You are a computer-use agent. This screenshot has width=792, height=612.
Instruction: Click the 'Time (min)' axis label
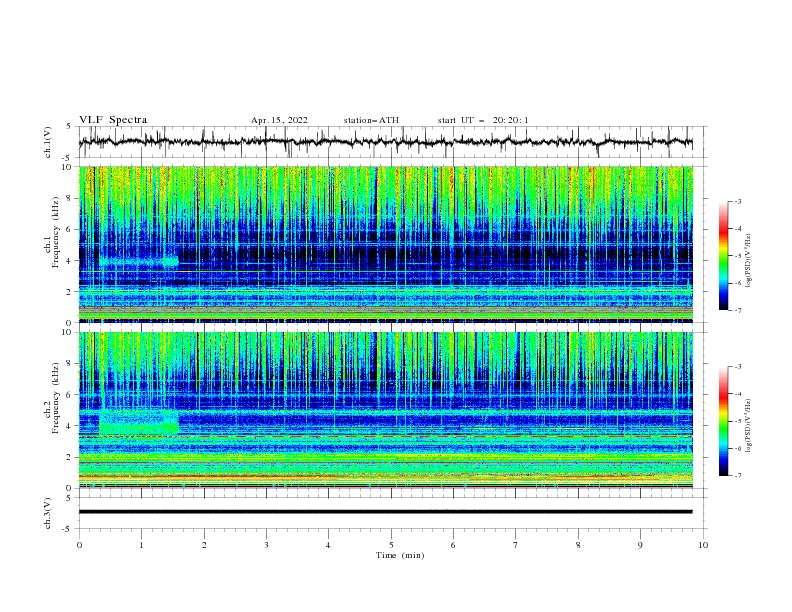(400, 555)
